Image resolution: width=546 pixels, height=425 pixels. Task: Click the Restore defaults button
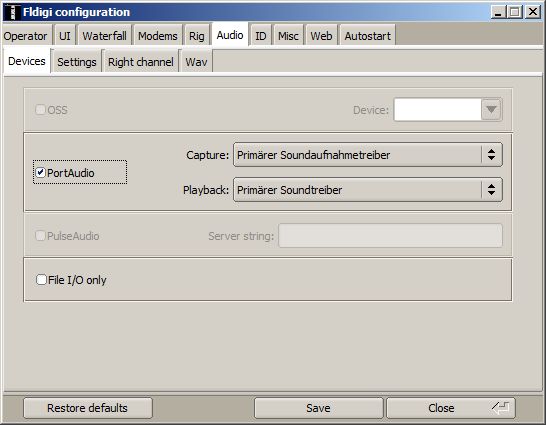(87, 408)
